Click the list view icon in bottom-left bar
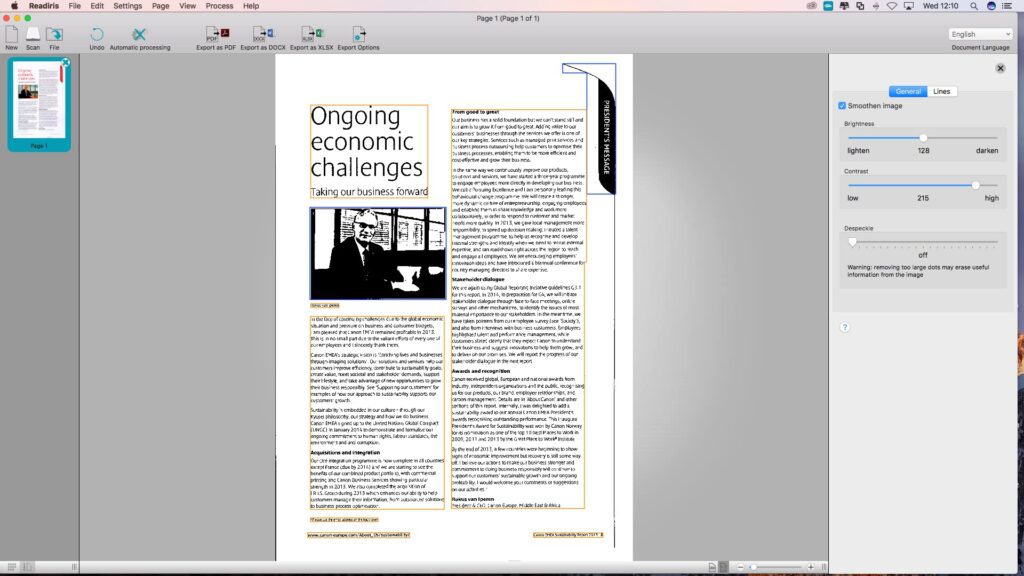The width and height of the screenshot is (1024, 576). click(12, 567)
